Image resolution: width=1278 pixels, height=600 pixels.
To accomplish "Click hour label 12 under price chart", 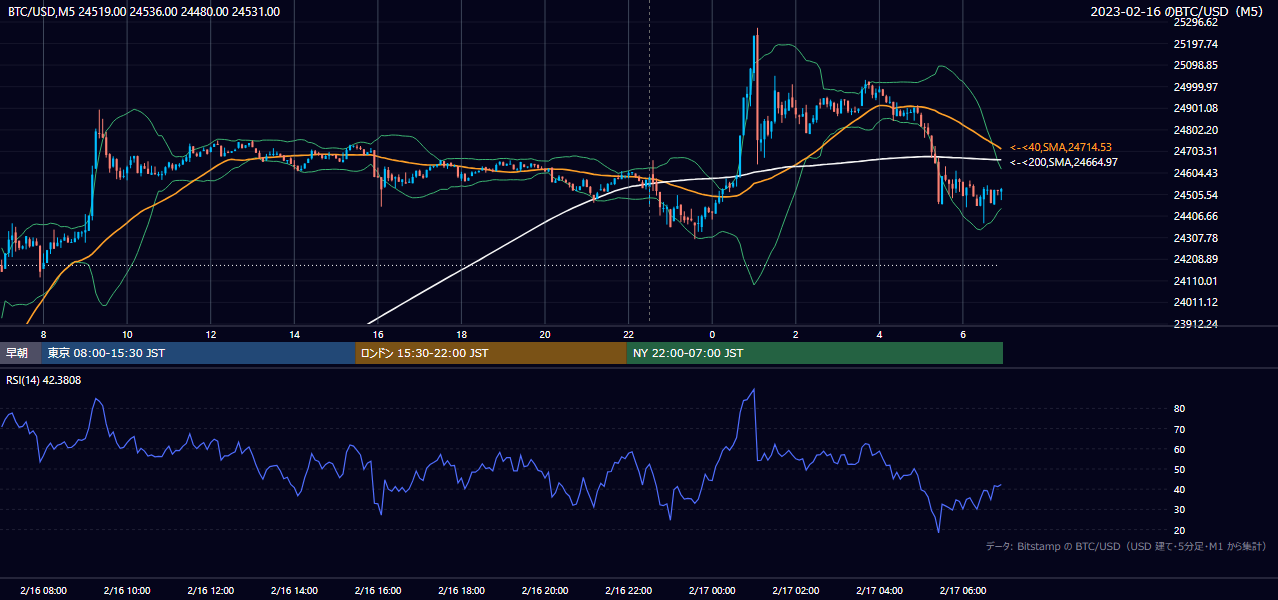I will click(211, 334).
